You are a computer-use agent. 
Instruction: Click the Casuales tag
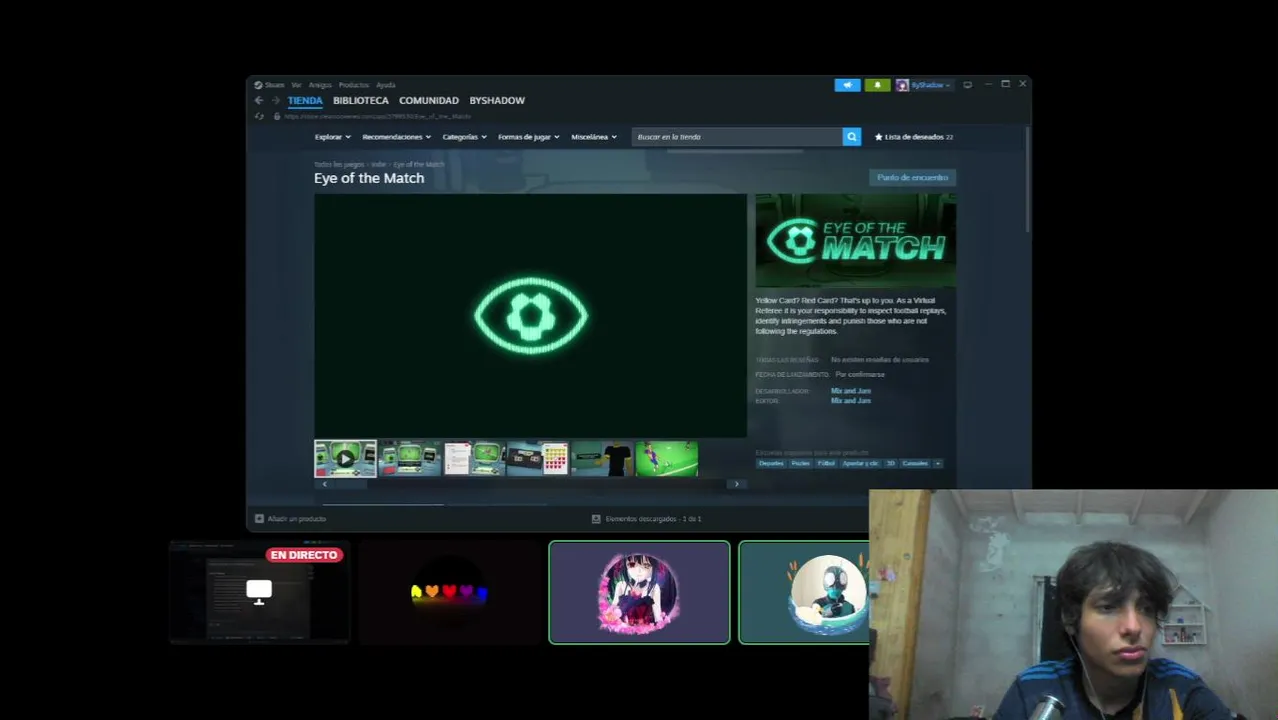tap(915, 464)
